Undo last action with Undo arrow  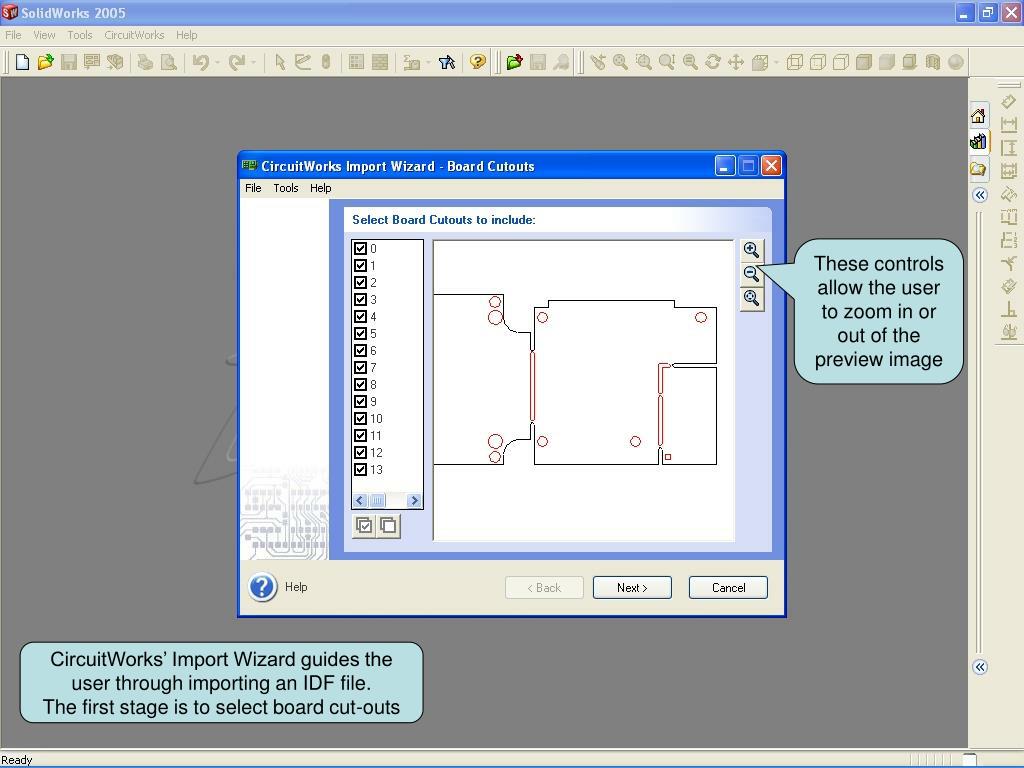pos(200,62)
